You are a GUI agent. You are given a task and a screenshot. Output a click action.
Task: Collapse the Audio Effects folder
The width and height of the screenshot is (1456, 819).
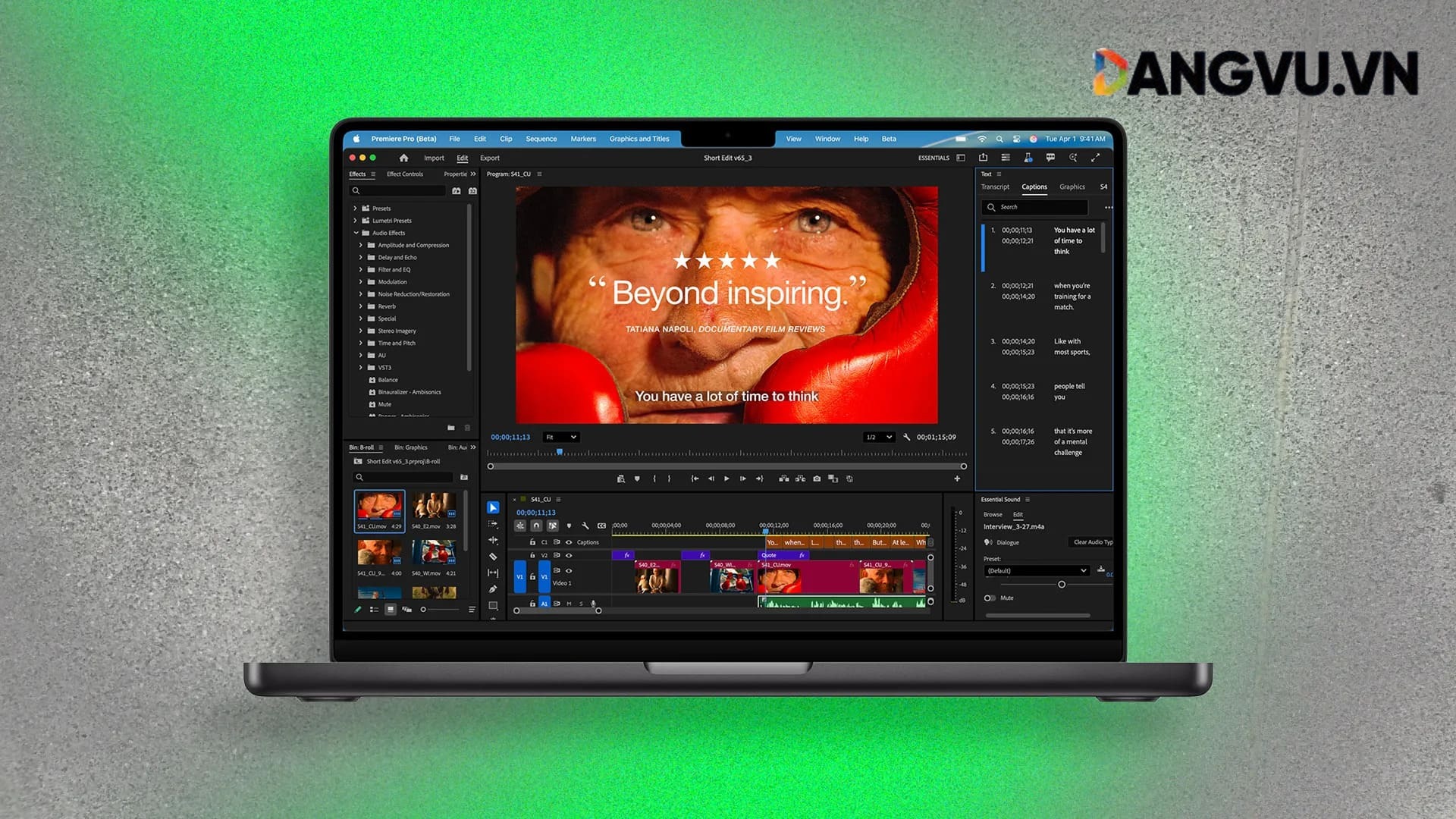[355, 233]
